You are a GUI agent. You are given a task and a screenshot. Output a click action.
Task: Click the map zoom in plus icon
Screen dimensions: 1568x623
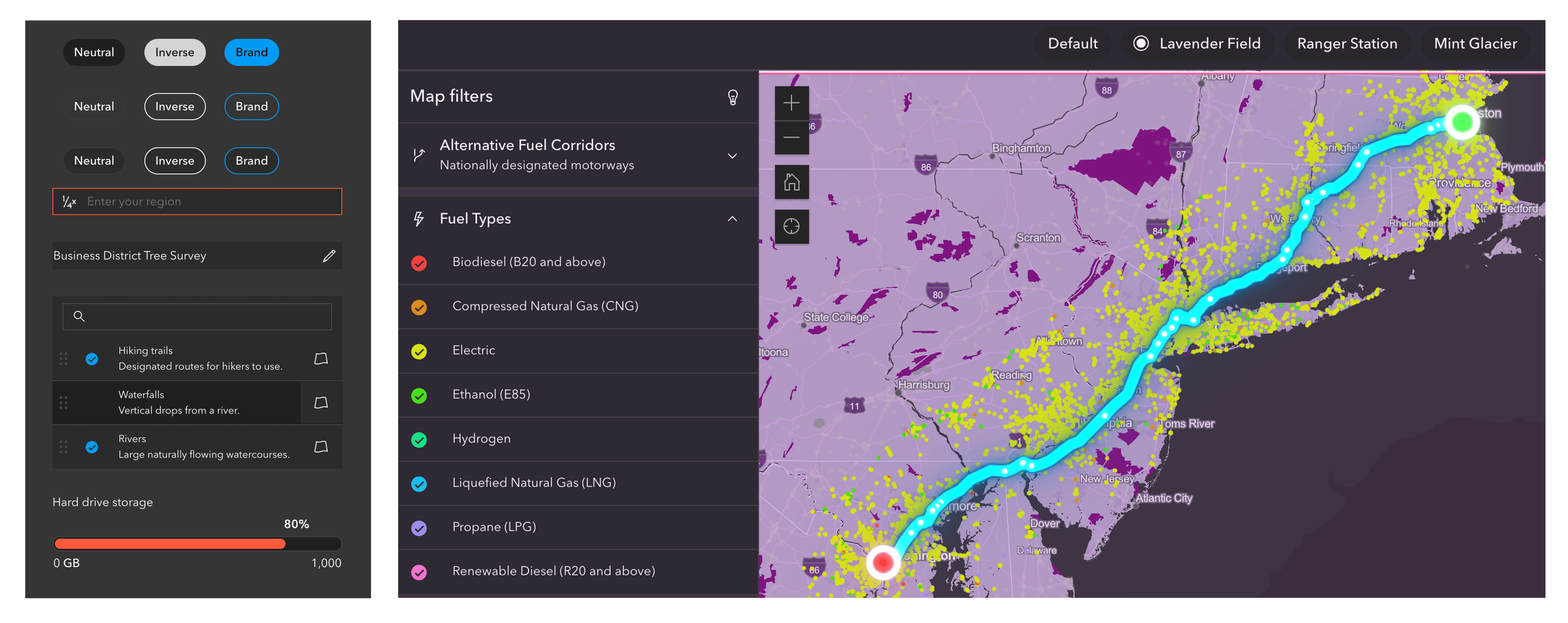[x=791, y=103]
